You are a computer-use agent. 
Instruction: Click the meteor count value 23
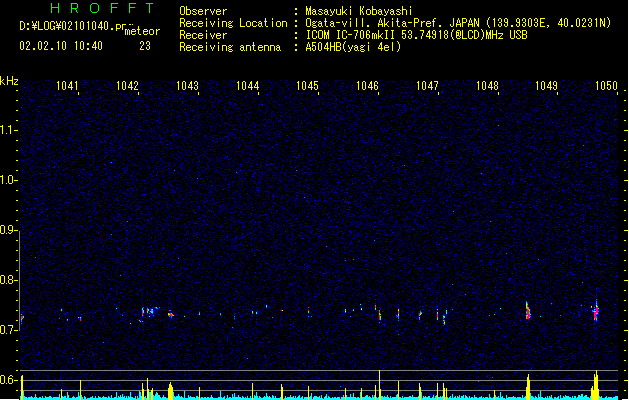pyautogui.click(x=145, y=46)
